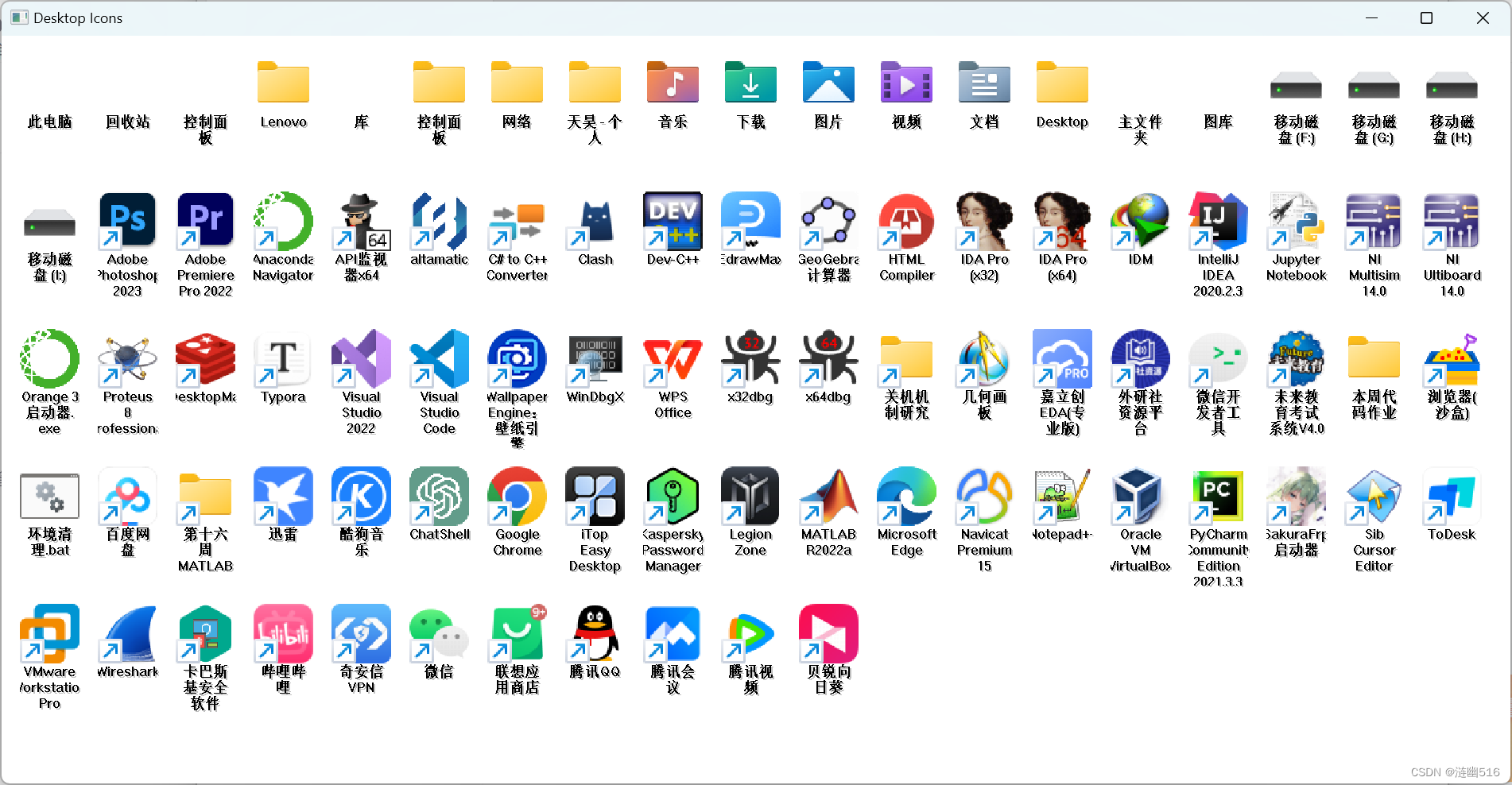Screen dimensions: 1512x785
Task: Launch Wireshark shark fin icon
Action: [127, 633]
